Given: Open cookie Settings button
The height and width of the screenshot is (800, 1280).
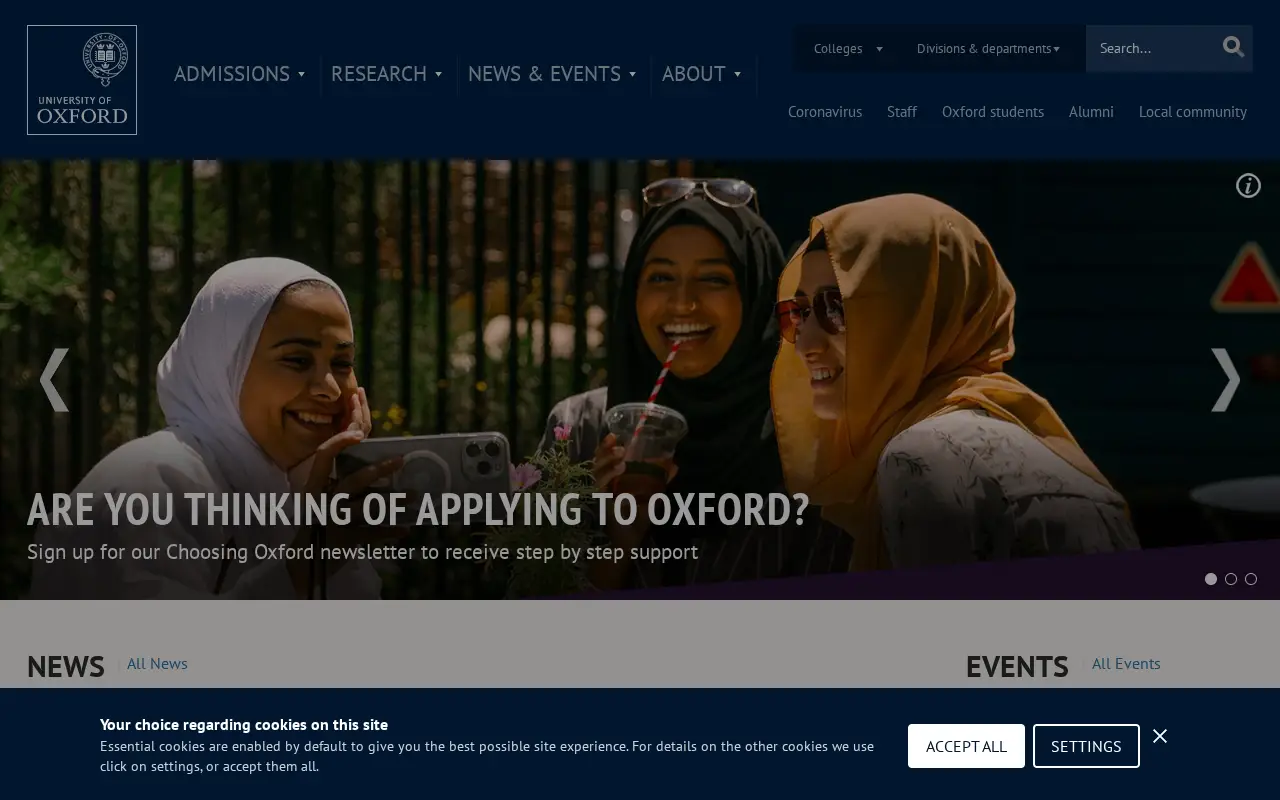Looking at the screenshot, I should pos(1086,746).
